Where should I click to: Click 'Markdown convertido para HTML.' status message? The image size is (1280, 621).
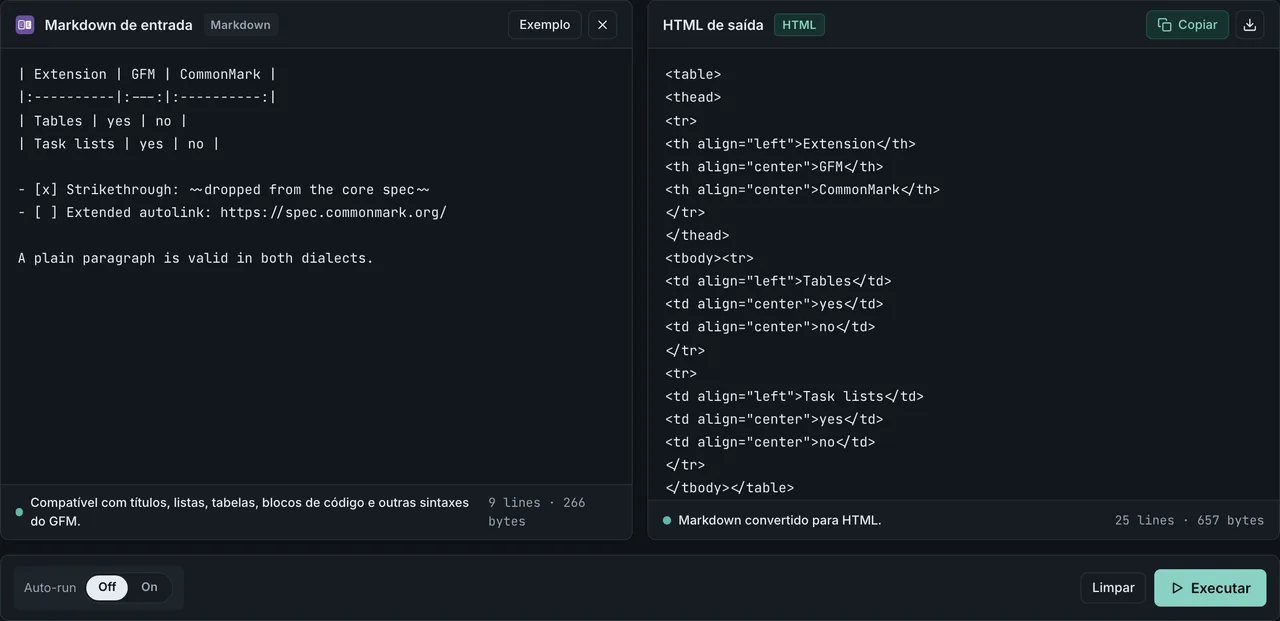(x=779, y=520)
